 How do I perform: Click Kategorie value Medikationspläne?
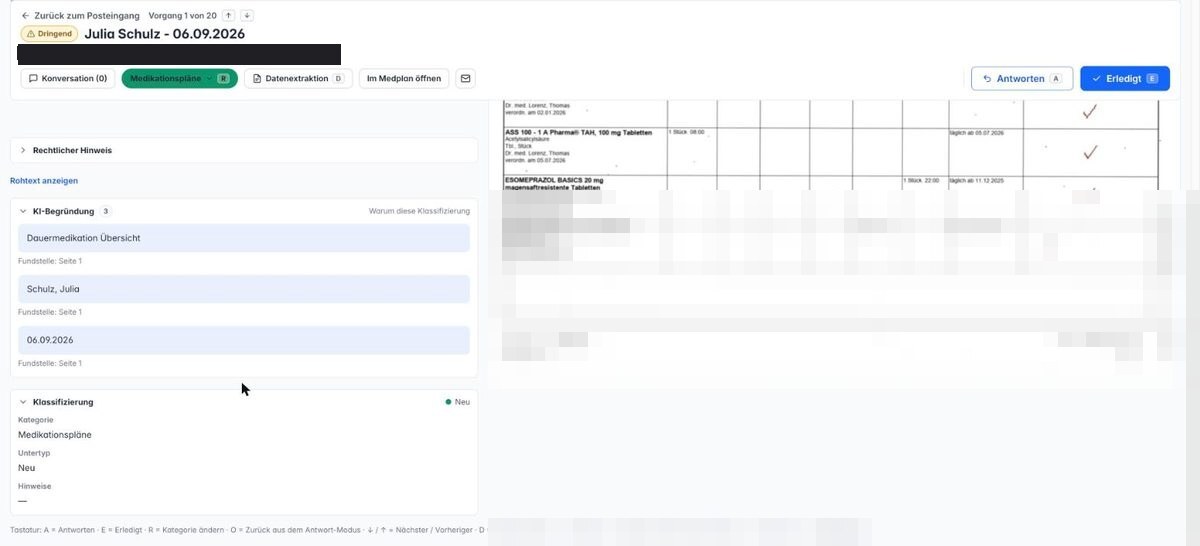pos(55,435)
